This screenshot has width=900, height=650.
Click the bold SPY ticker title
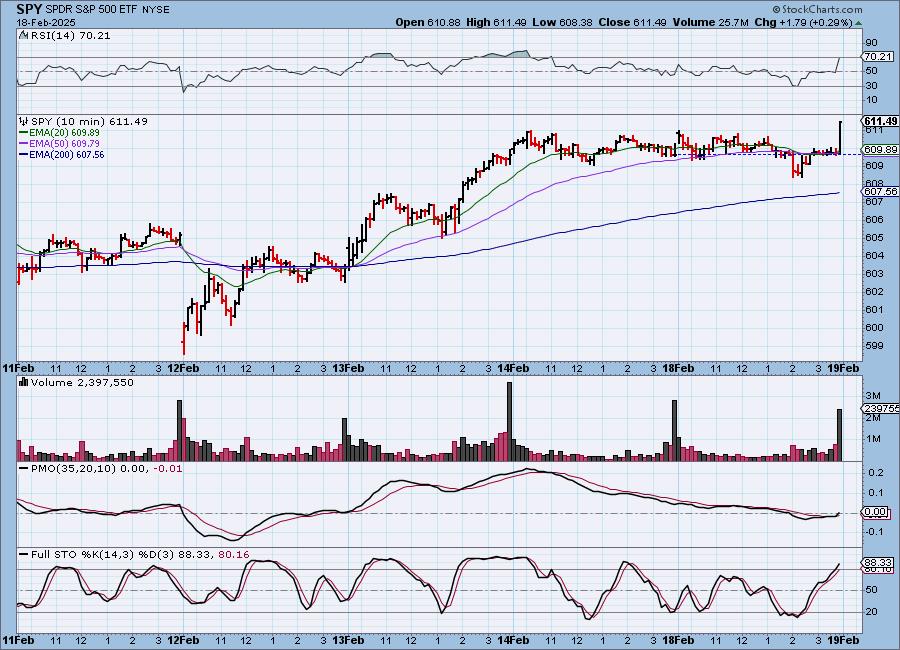point(29,9)
